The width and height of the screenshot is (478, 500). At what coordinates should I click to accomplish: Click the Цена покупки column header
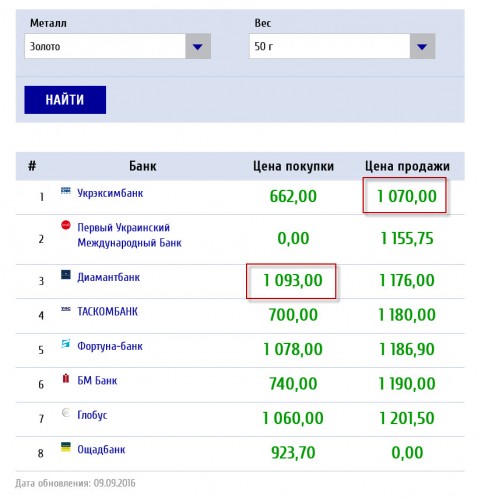pos(293,166)
